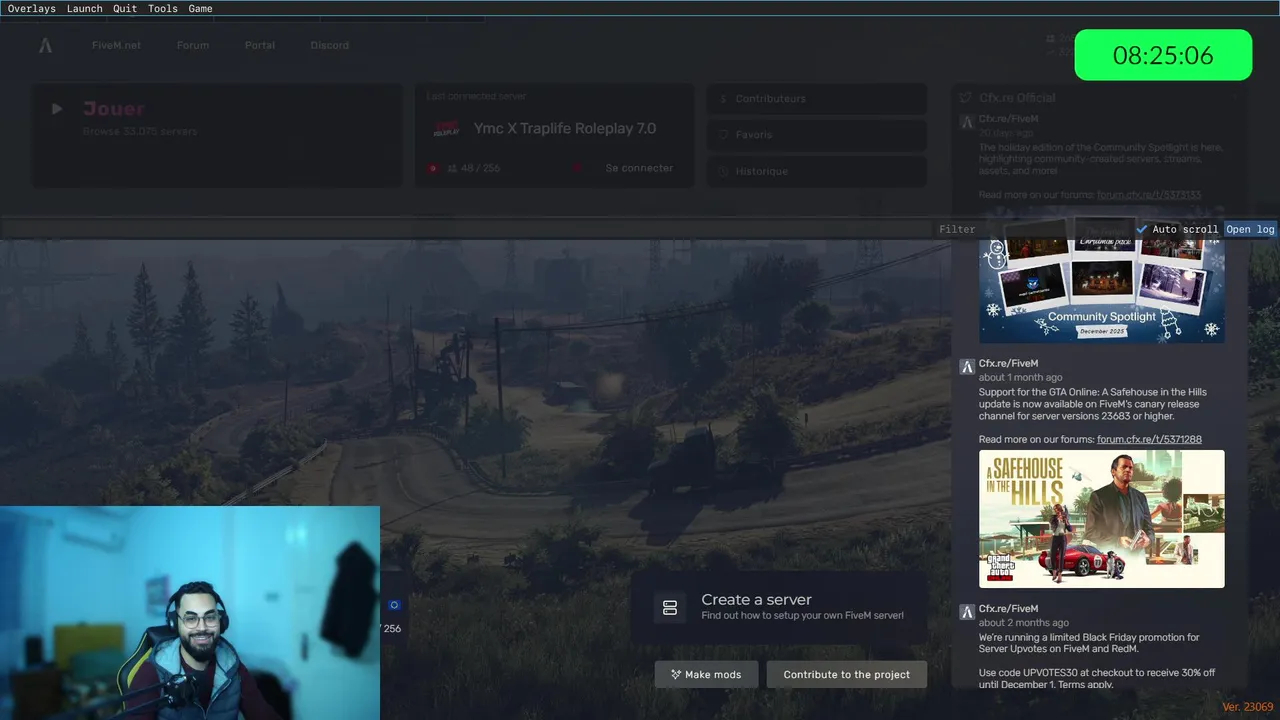Open the Overlays menu
Viewport: 1280px width, 720px height.
[31, 8]
